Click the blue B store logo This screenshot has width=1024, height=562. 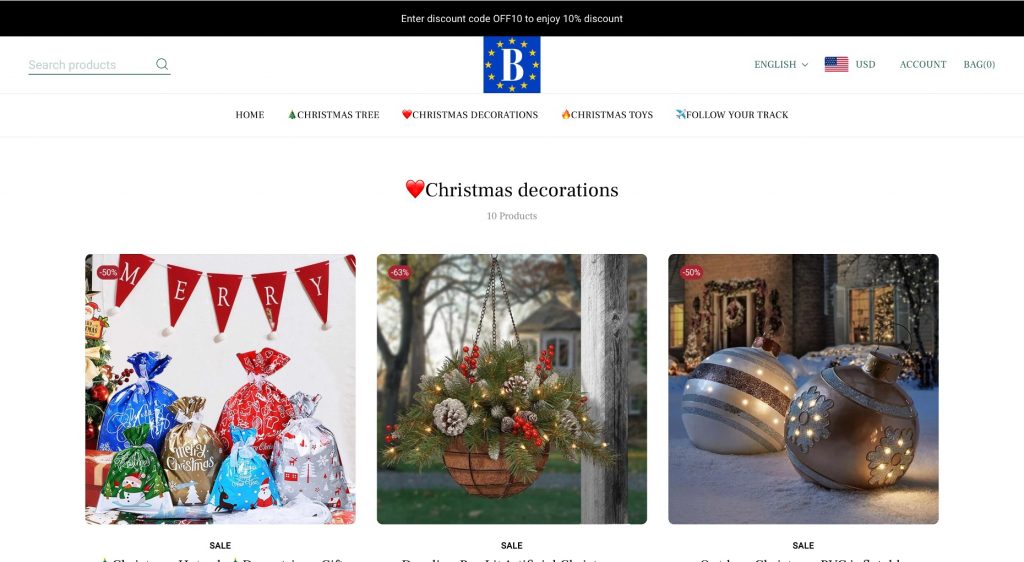click(511, 65)
